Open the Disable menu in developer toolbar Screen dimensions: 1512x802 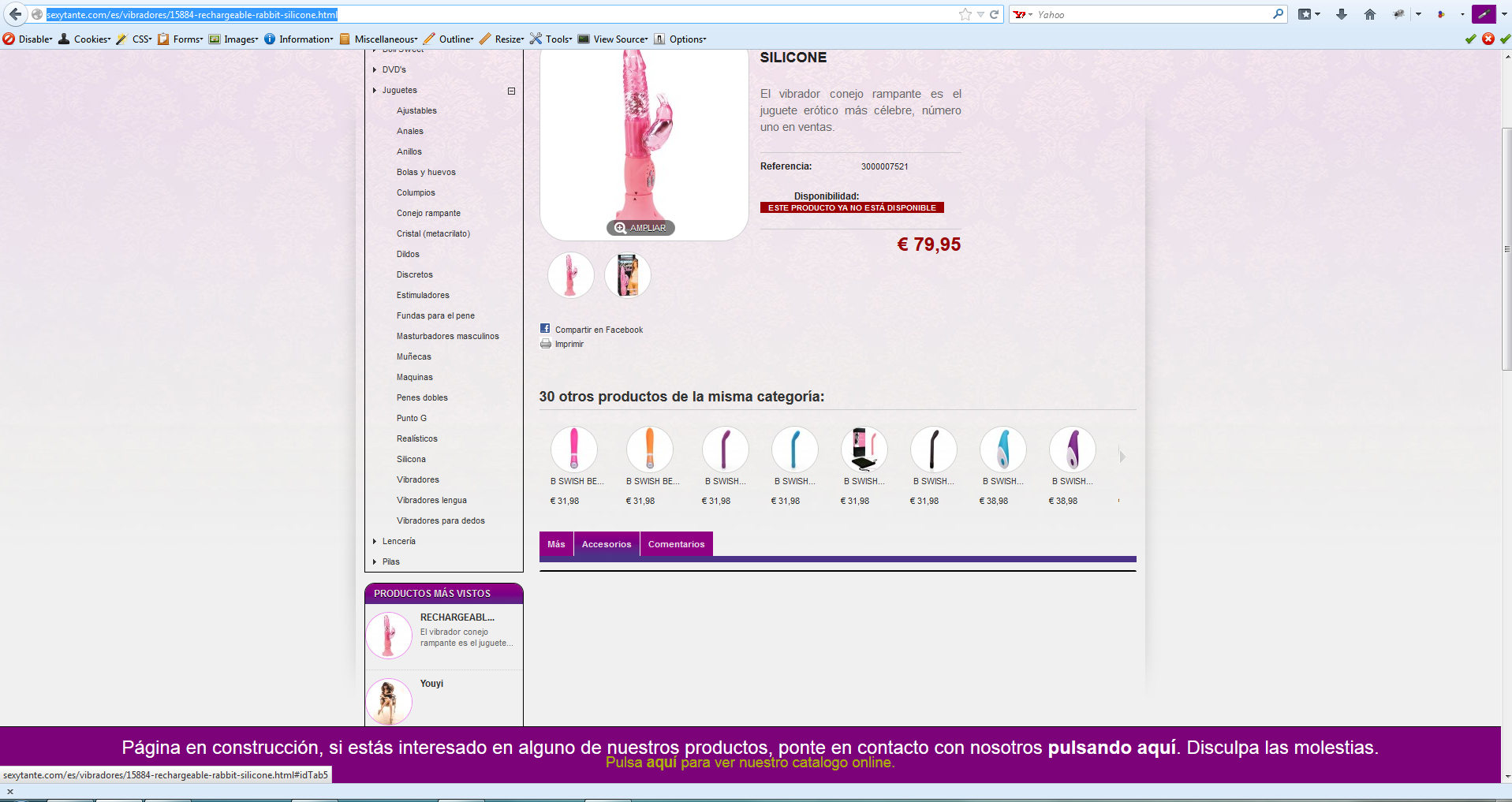(x=28, y=39)
